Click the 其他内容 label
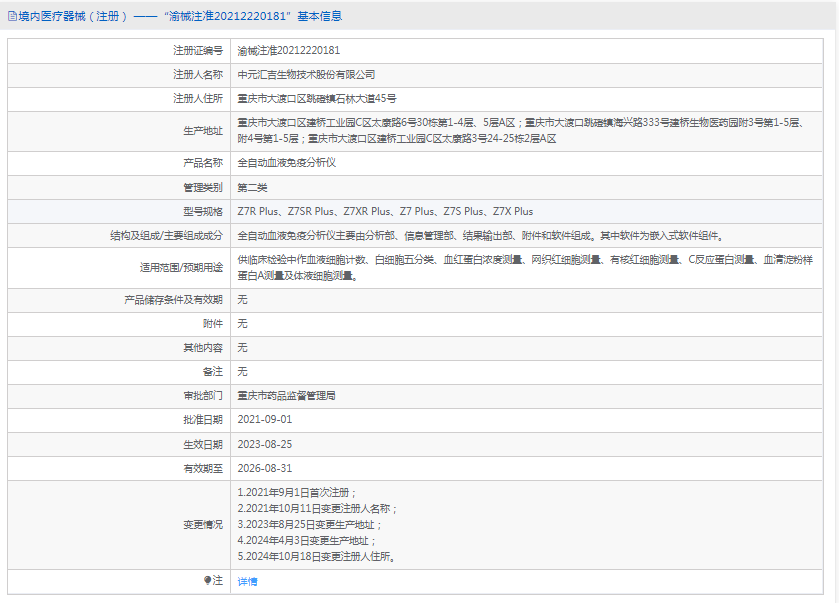 point(203,348)
